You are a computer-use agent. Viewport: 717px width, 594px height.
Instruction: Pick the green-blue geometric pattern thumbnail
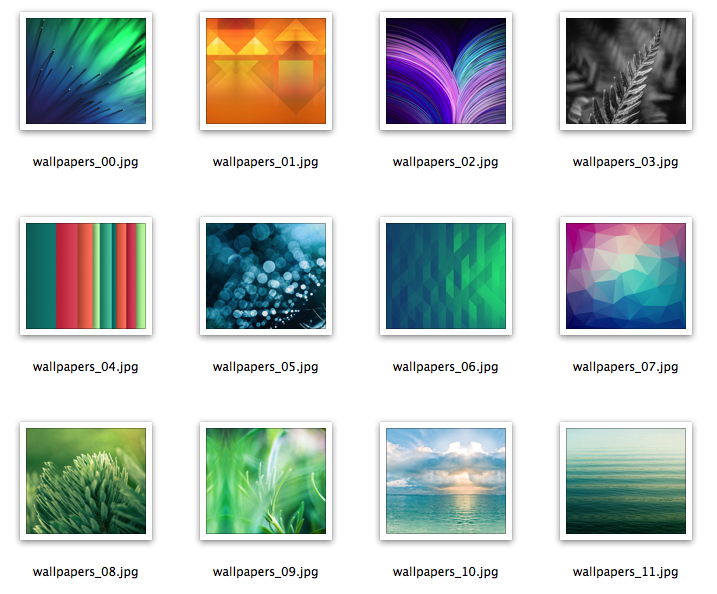pyautogui.click(x=446, y=276)
